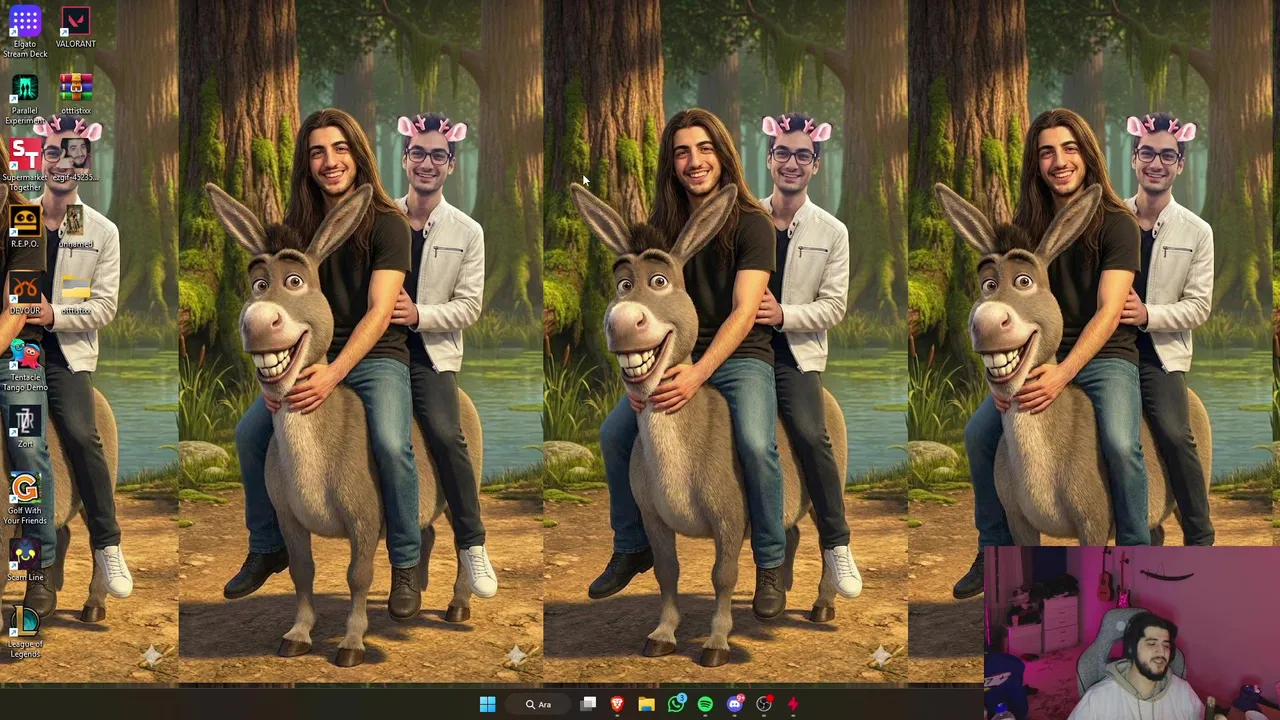Select the unnamed image file icon

pyautogui.click(x=76, y=227)
